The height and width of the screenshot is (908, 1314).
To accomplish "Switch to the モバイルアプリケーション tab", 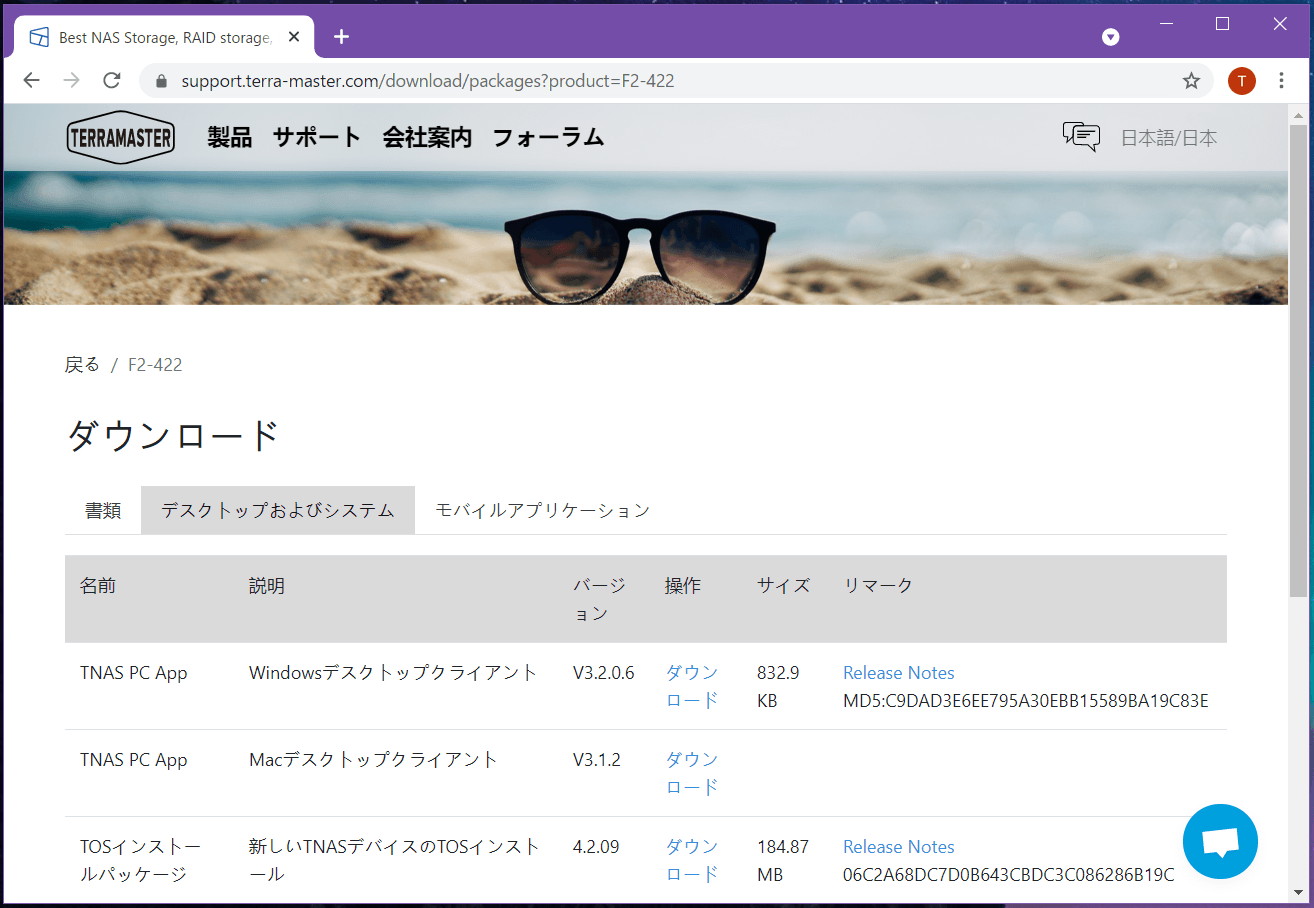I will (x=542, y=510).
